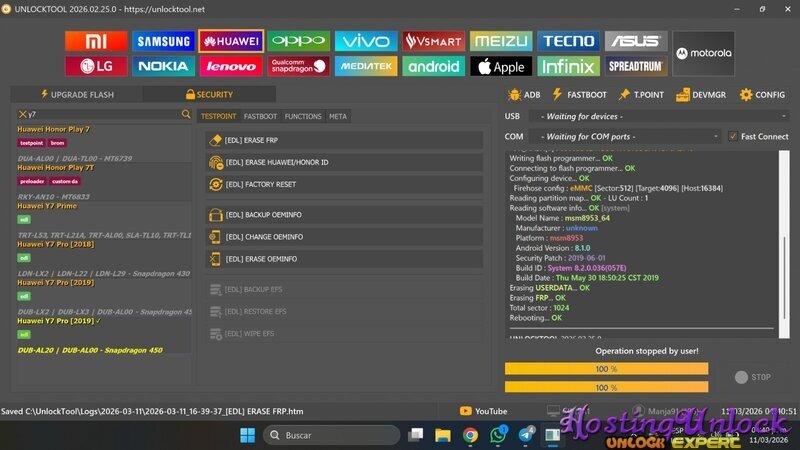Screen dimensions: 800x450
Task: Click the [EDL] FACTORY RESET button
Action: (344, 185)
